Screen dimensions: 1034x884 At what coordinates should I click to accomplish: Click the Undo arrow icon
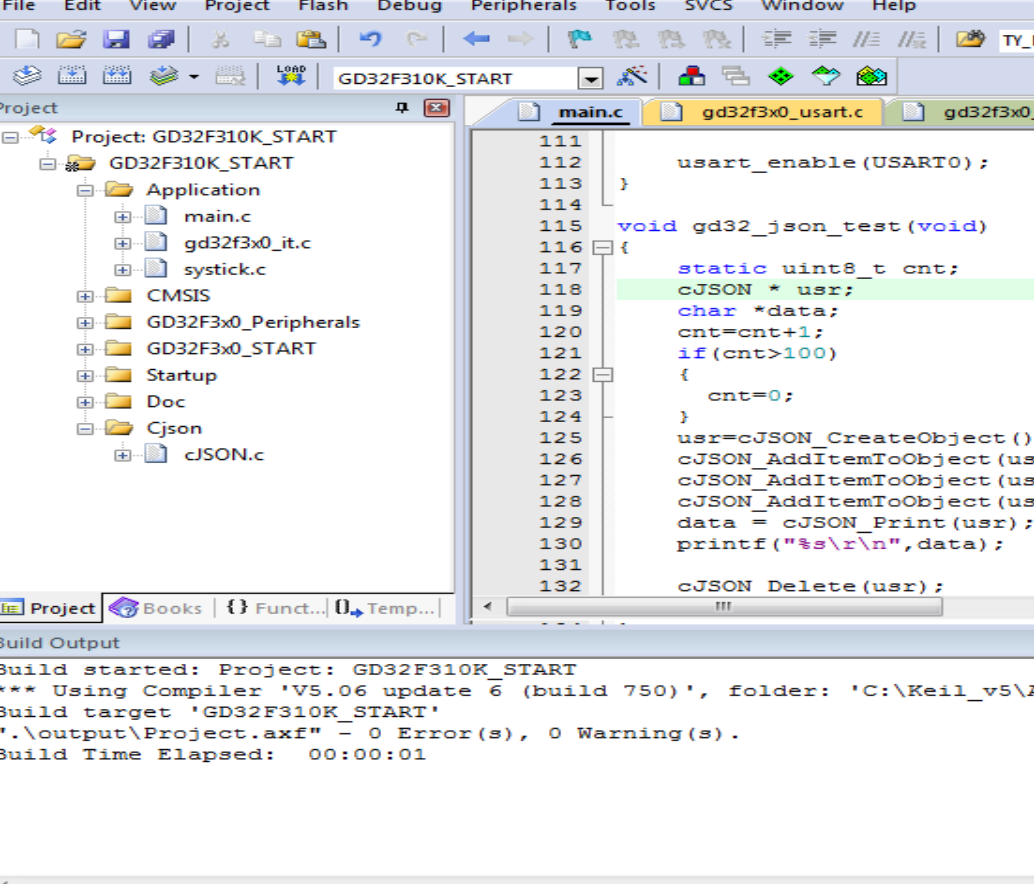(x=370, y=40)
